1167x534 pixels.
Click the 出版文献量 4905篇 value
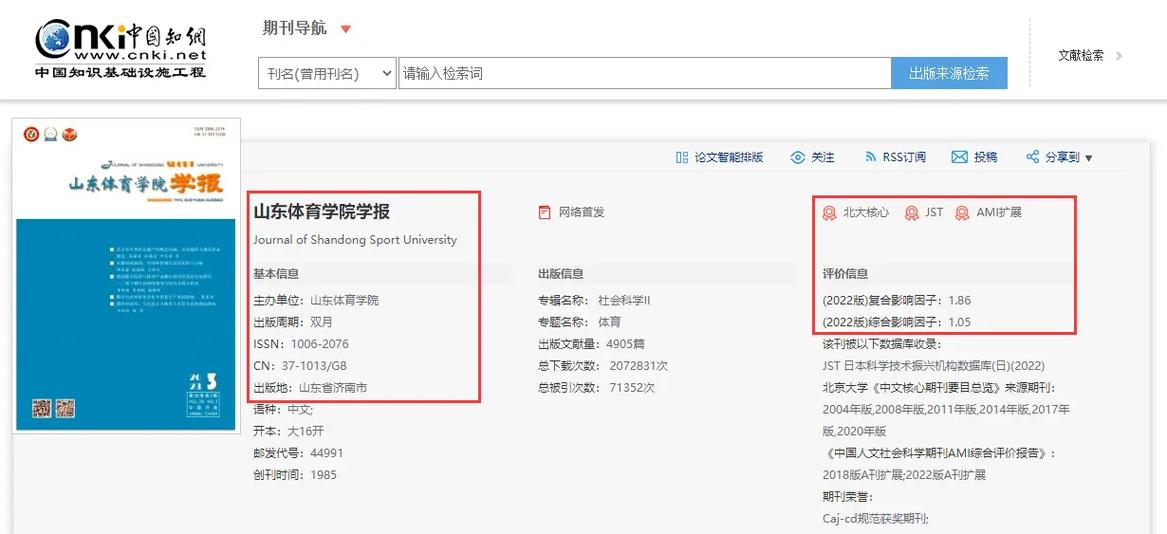coord(625,344)
